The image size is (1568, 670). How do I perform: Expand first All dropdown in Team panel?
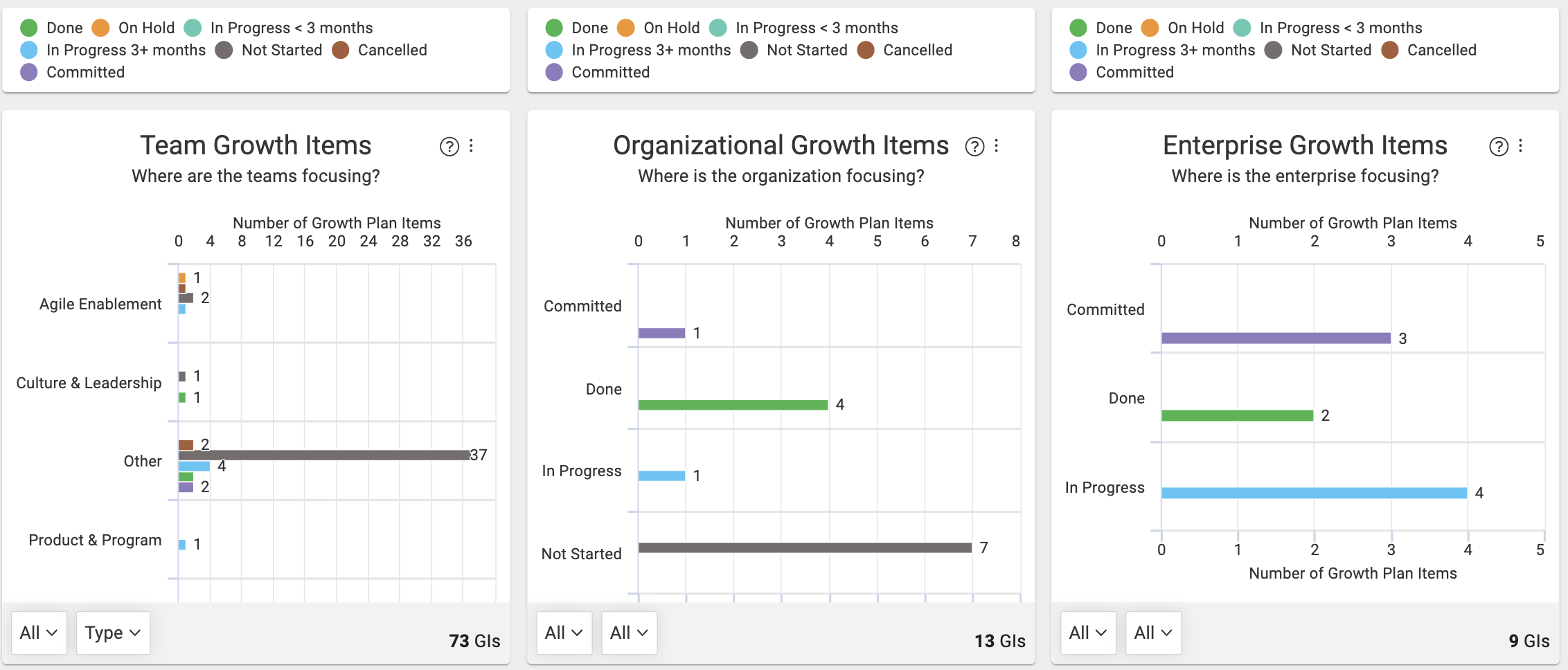(39, 633)
